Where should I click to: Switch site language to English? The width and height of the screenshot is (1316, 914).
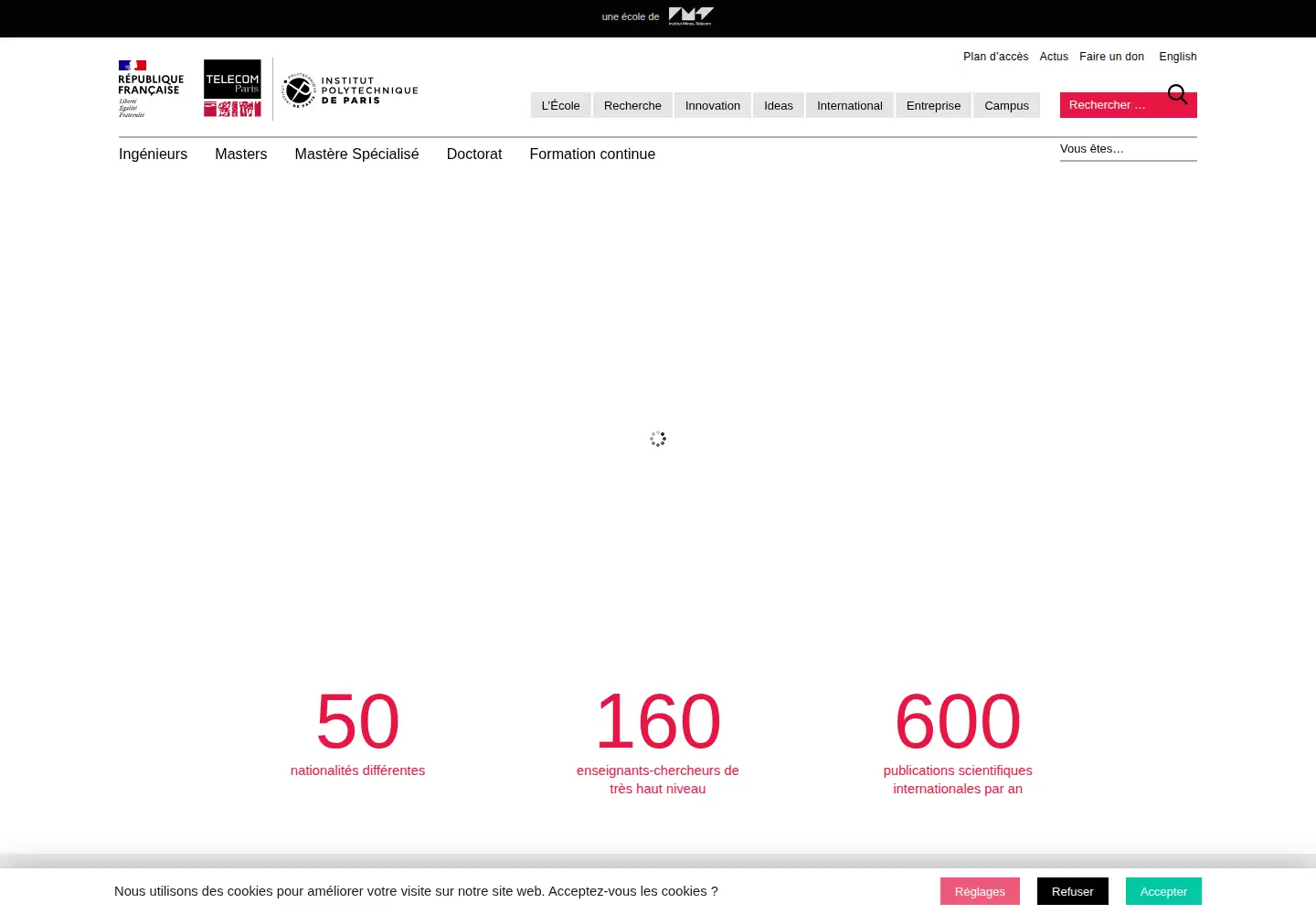tap(1178, 57)
